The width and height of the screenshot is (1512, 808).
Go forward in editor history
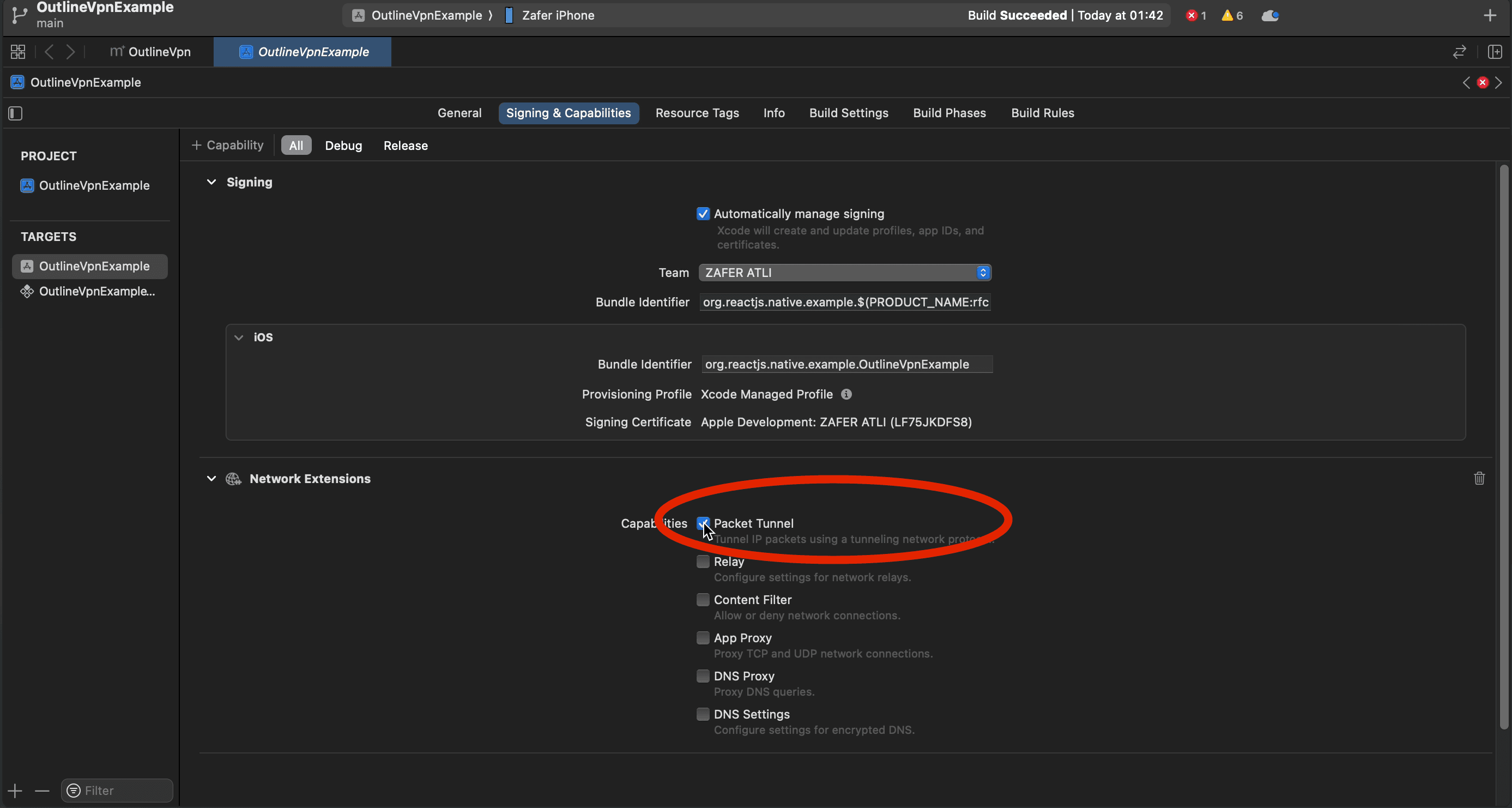pyautogui.click(x=70, y=52)
